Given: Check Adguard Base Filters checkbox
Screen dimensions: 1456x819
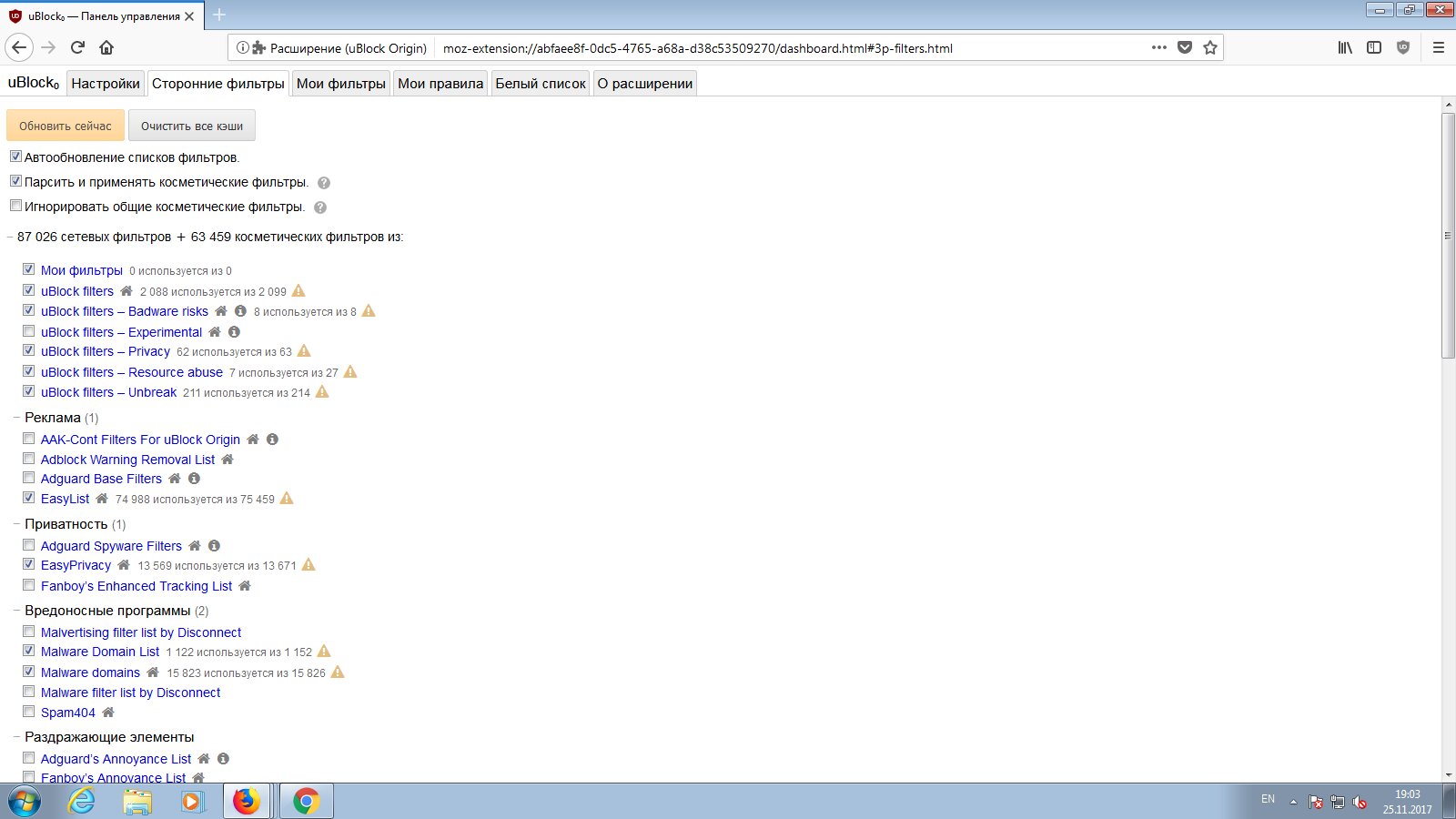Looking at the screenshot, I should [x=29, y=478].
